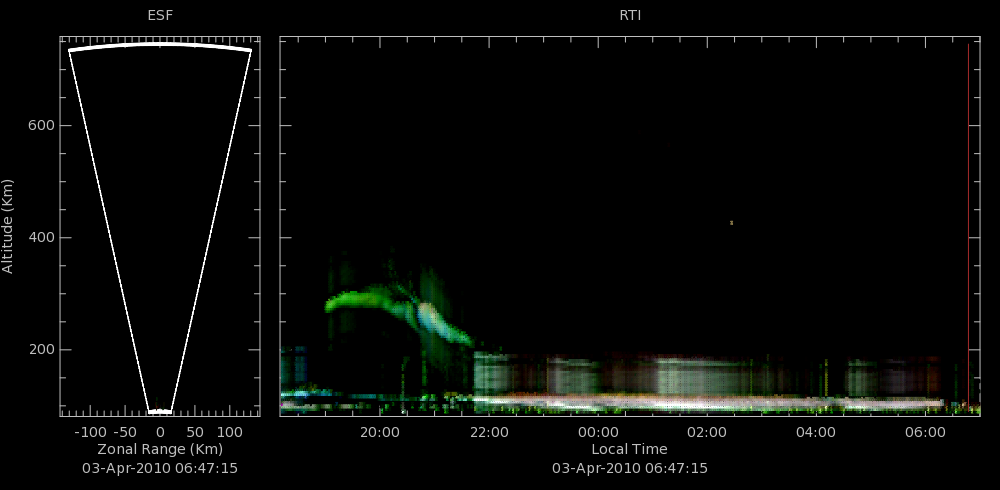The image size is (1000, 490).
Task: Click the Local Time axis label
Action: pos(629,449)
